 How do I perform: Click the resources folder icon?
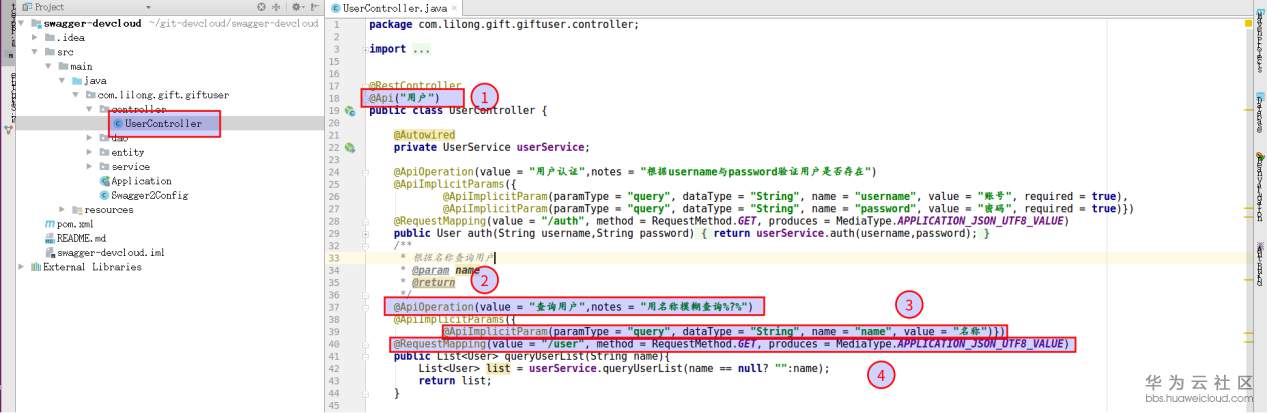point(77,210)
